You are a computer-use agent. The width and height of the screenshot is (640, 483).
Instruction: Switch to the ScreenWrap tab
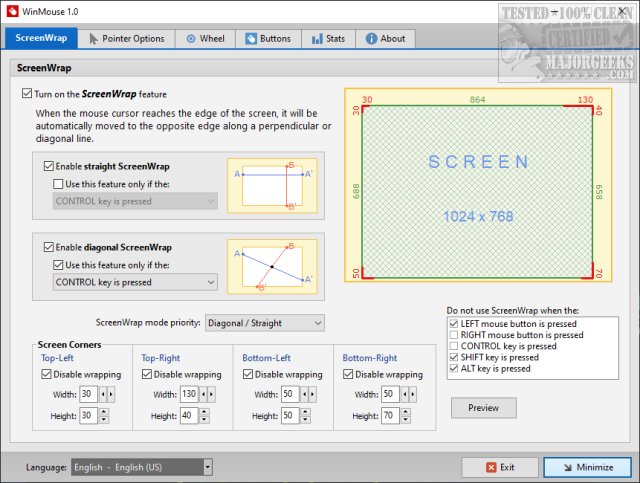pyautogui.click(x=41, y=38)
